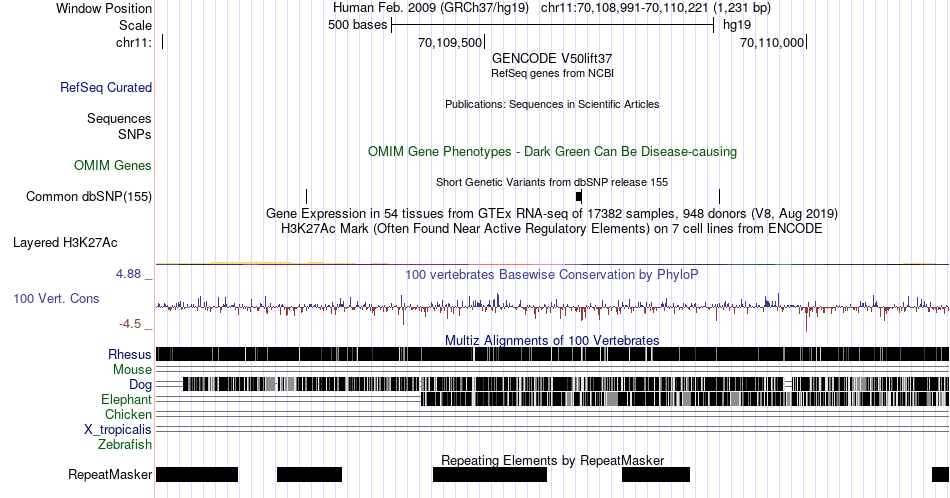The height and width of the screenshot is (498, 950).
Task: Click the hg19 label beside scale bar
Action: [x=737, y=25]
